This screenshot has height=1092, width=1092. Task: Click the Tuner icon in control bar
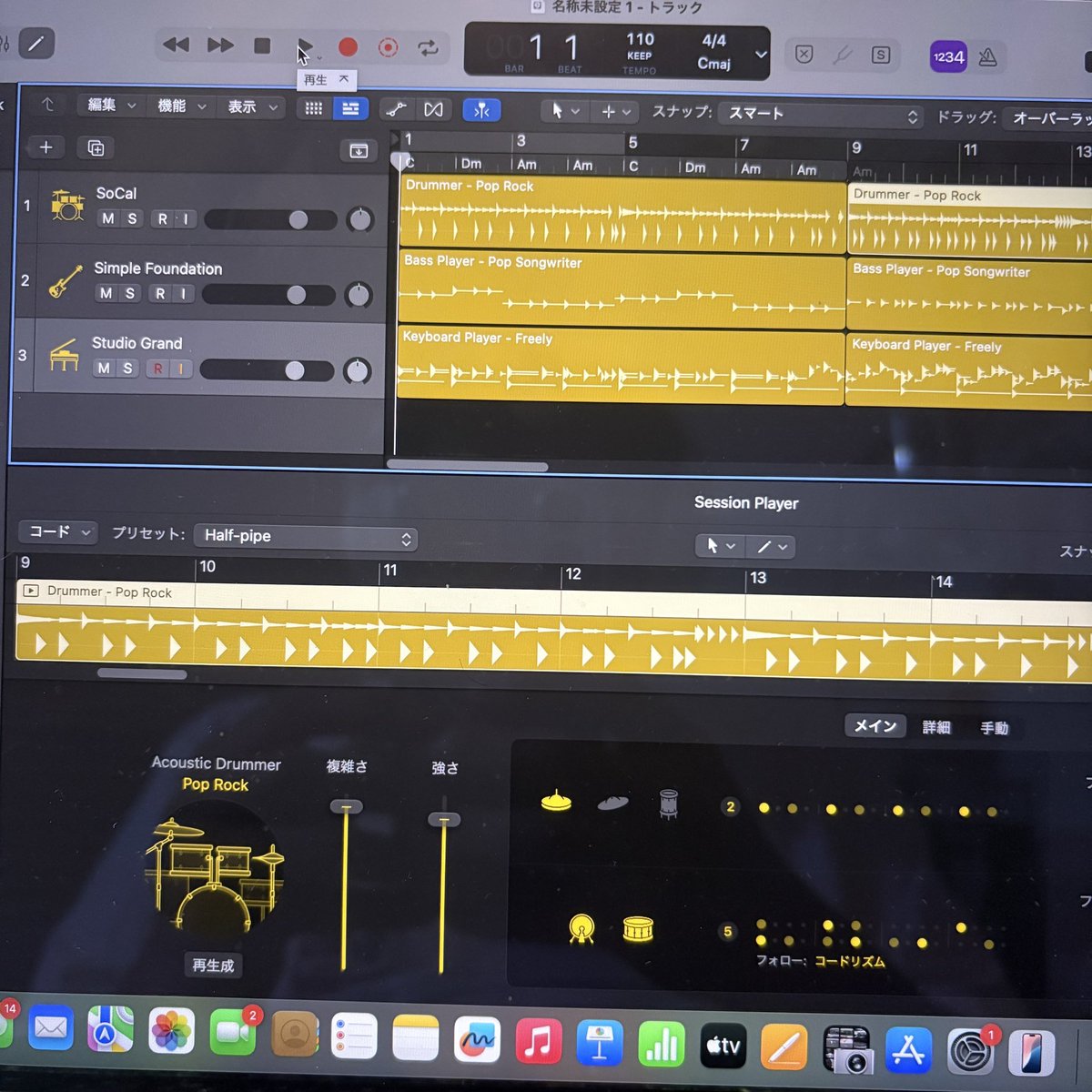843,55
